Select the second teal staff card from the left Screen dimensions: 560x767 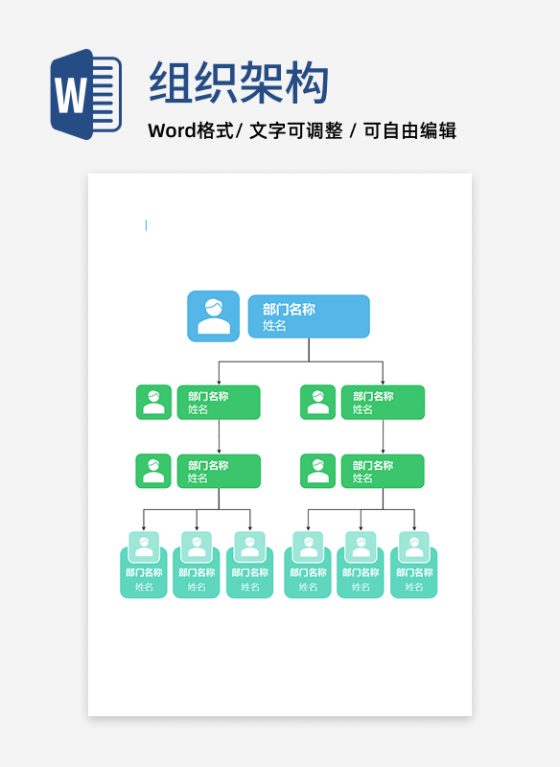(x=197, y=564)
